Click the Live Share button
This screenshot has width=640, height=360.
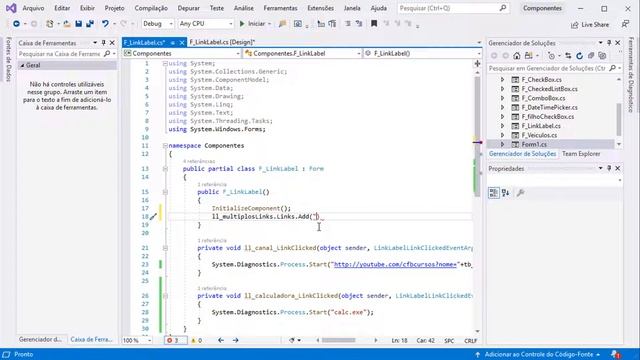tap(590, 25)
